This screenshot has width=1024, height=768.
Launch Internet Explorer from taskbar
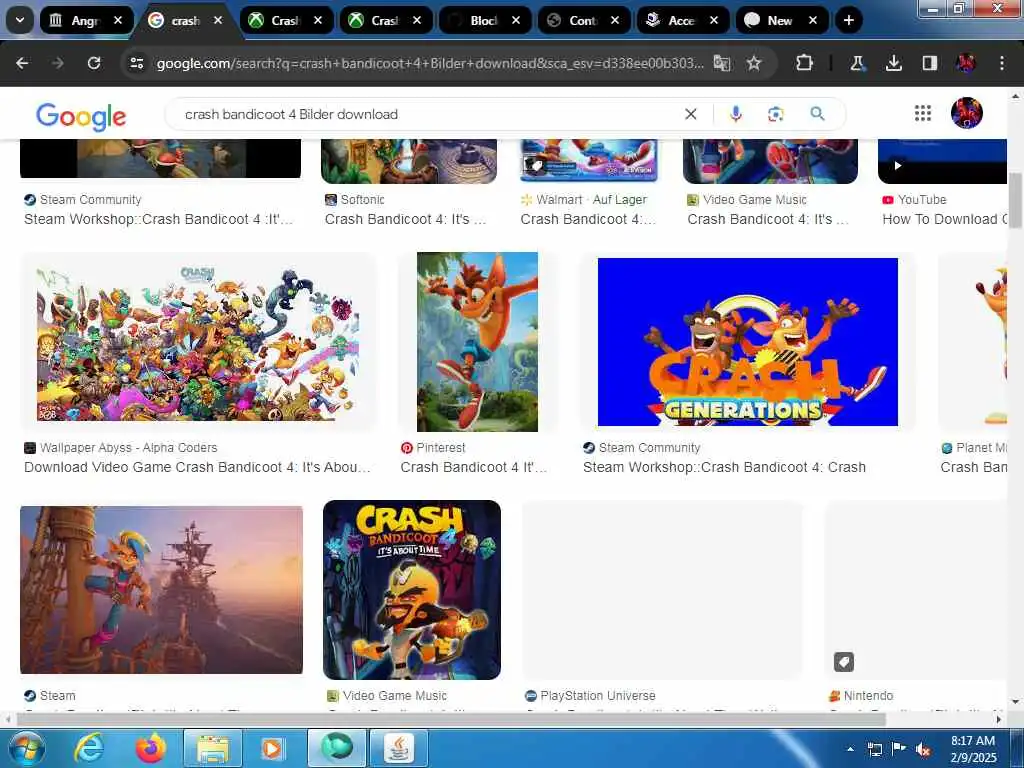pos(88,748)
